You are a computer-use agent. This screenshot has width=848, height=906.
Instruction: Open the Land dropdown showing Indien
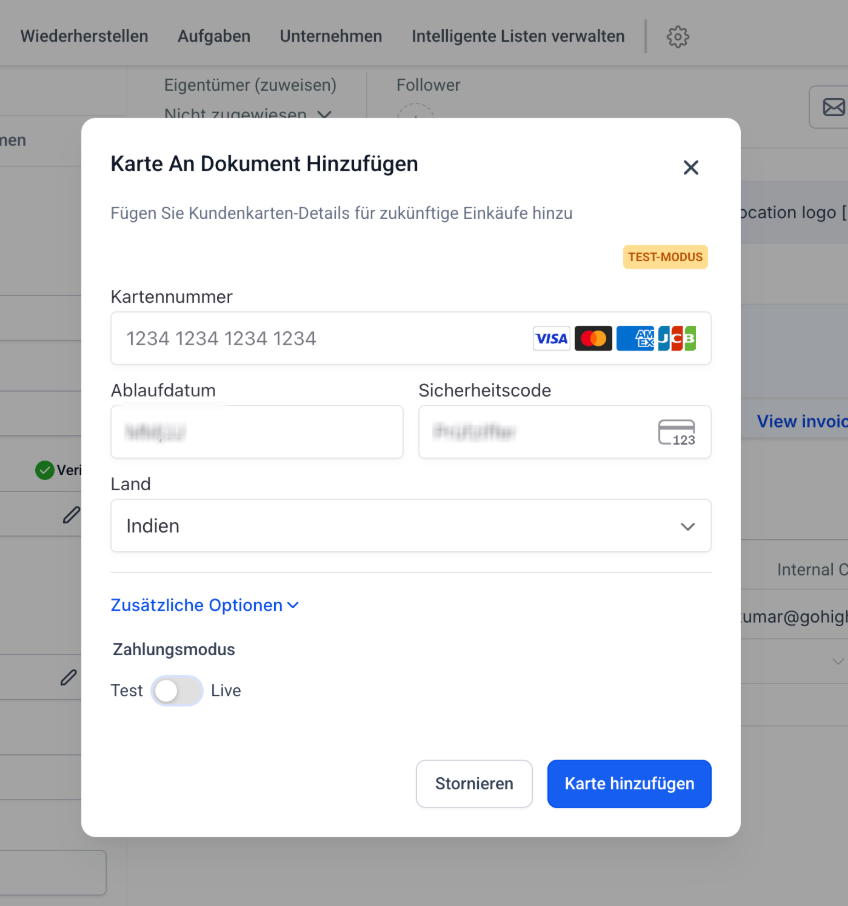[x=411, y=526]
